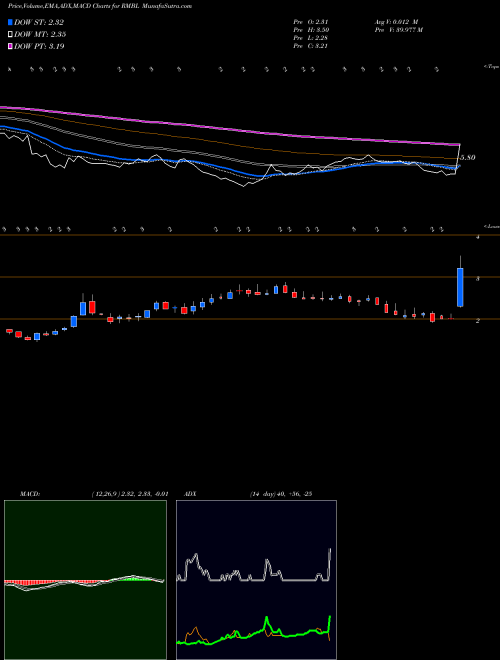The width and height of the screenshot is (500, 660).
Task: Click the 5.80 price label on EMA chart
Action: pyautogui.click(x=468, y=157)
